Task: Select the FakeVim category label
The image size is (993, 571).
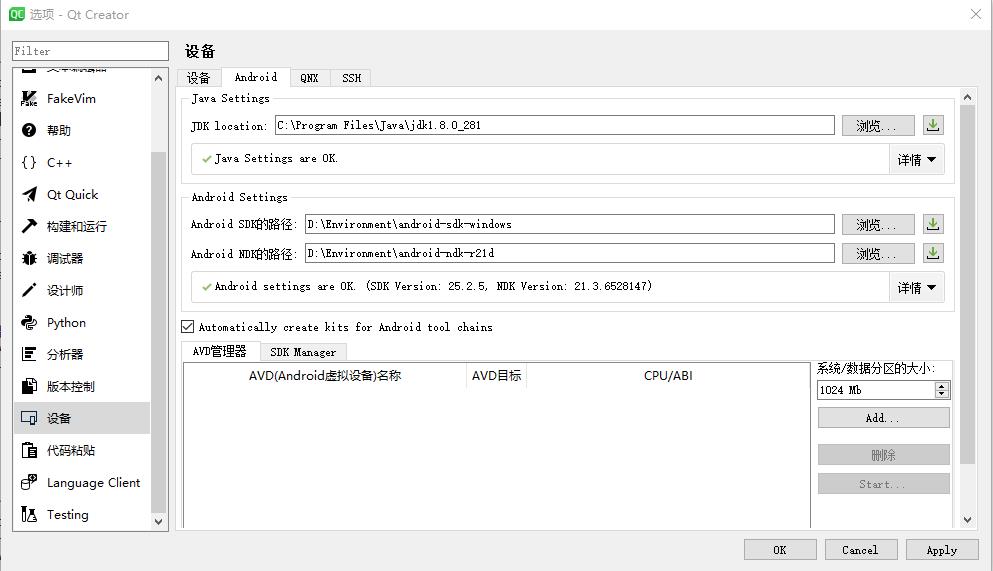Action: coord(71,99)
